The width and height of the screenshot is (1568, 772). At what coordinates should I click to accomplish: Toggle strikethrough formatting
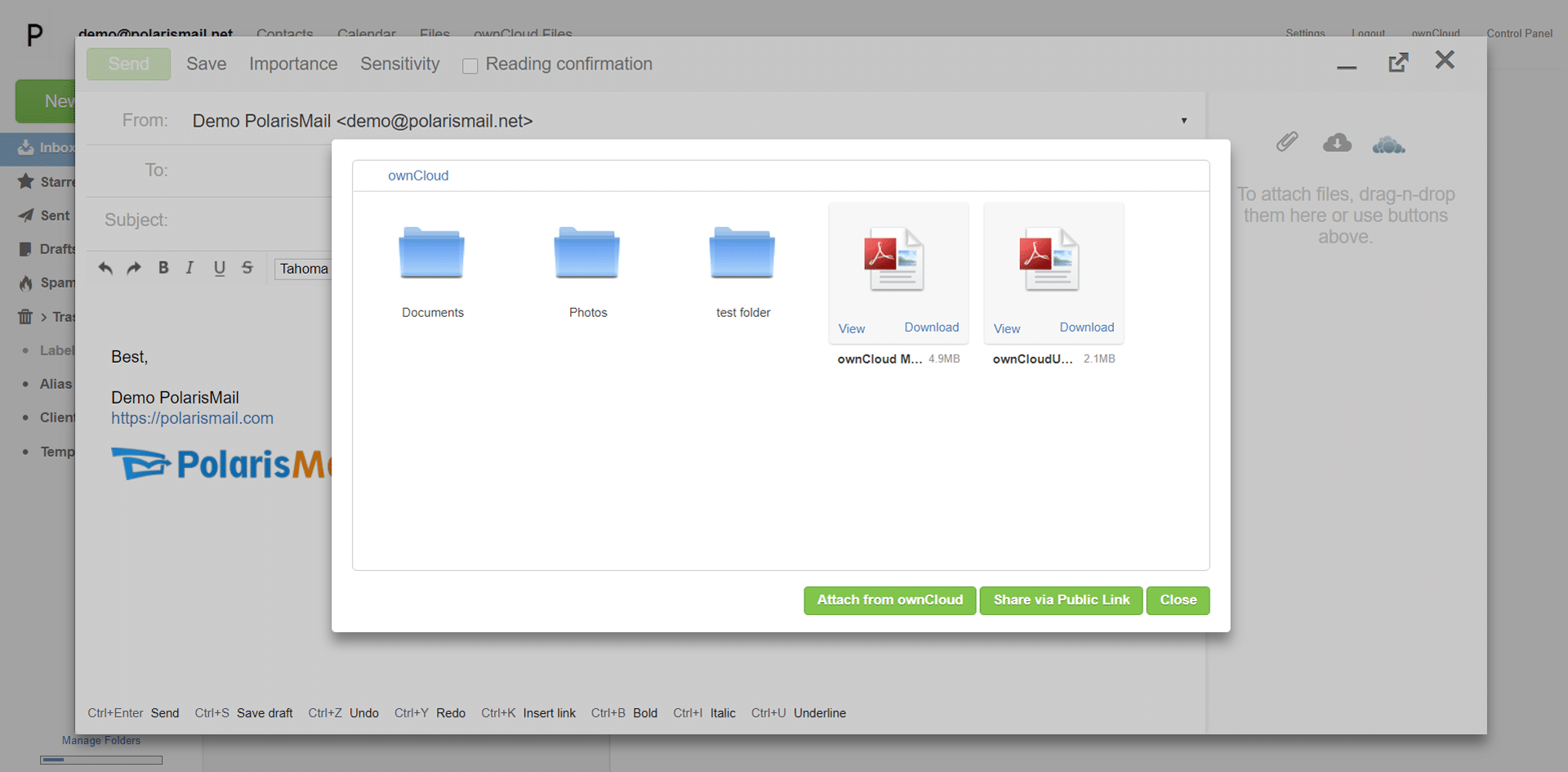[247, 268]
